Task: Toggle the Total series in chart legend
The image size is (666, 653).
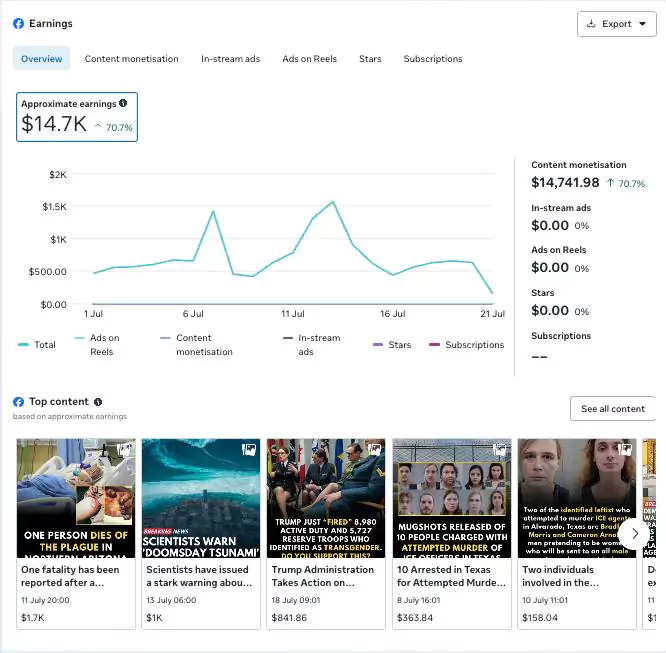Action: 37,345
